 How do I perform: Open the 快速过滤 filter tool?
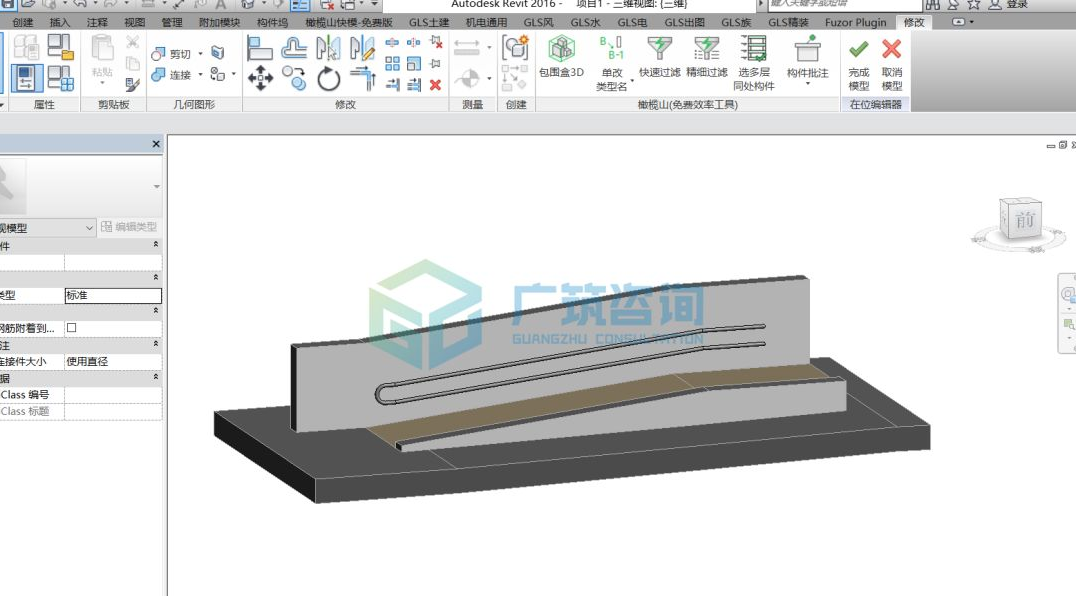tap(659, 57)
